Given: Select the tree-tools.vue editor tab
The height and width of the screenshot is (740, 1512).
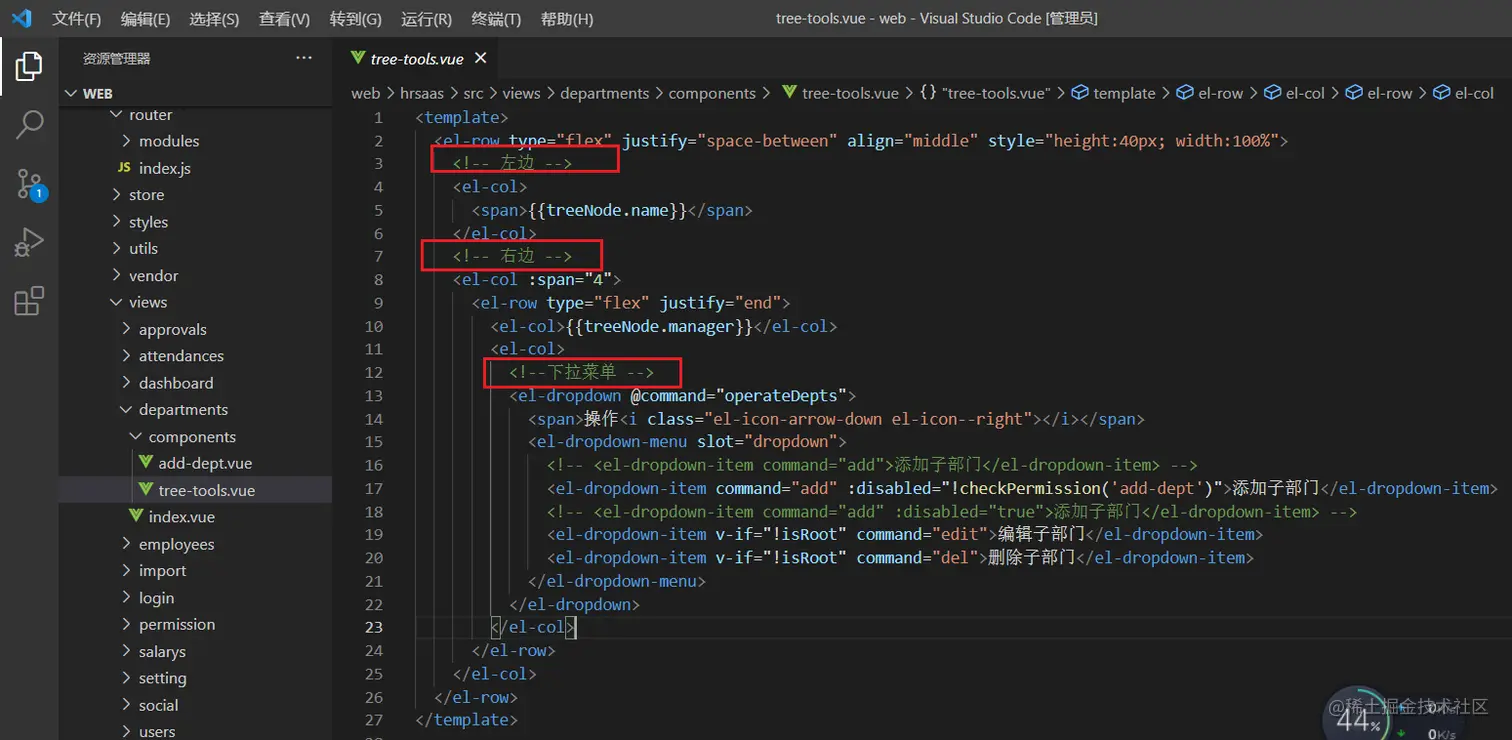Looking at the screenshot, I should click(x=416, y=58).
